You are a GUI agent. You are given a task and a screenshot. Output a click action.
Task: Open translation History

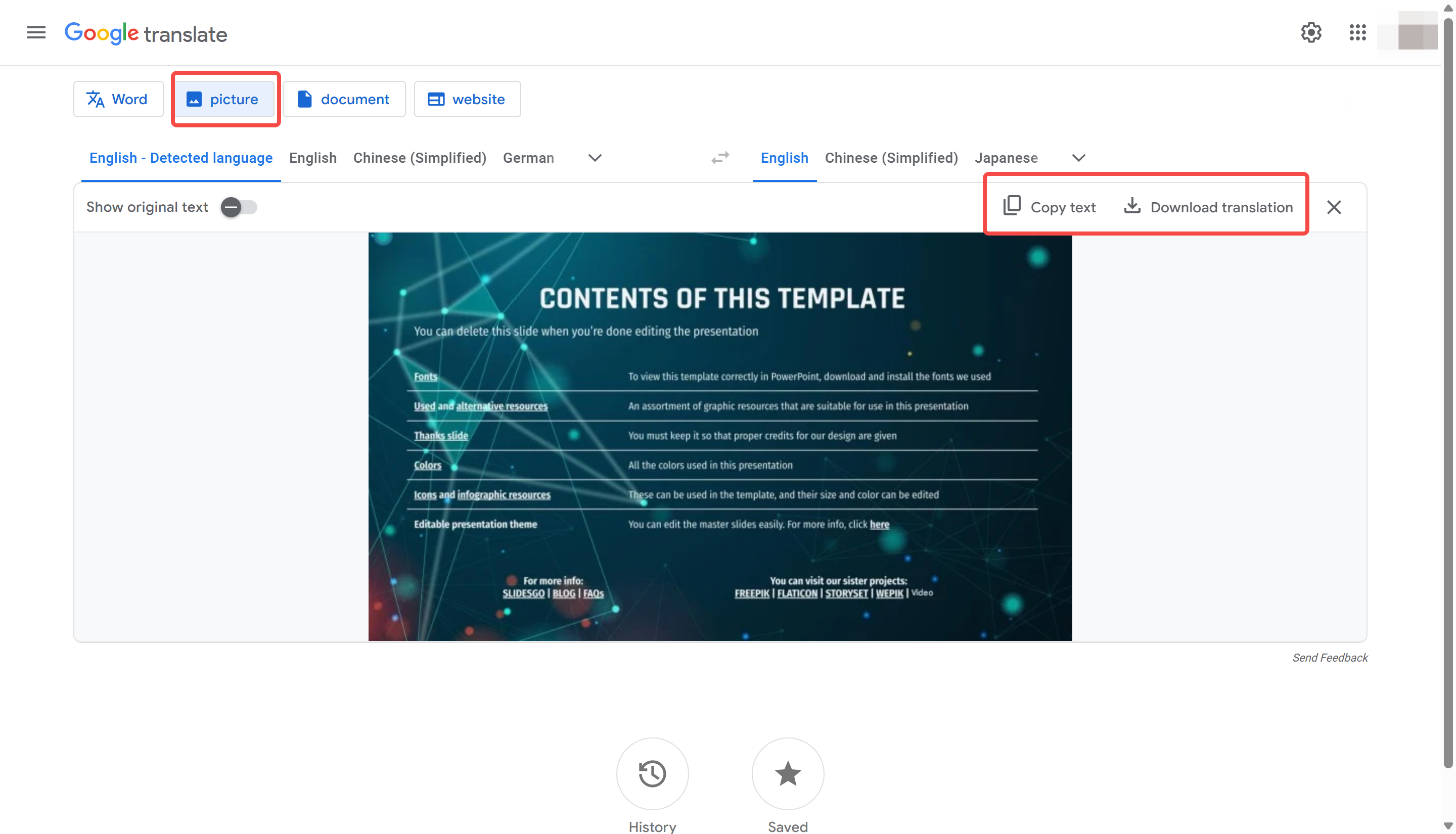pyautogui.click(x=652, y=774)
